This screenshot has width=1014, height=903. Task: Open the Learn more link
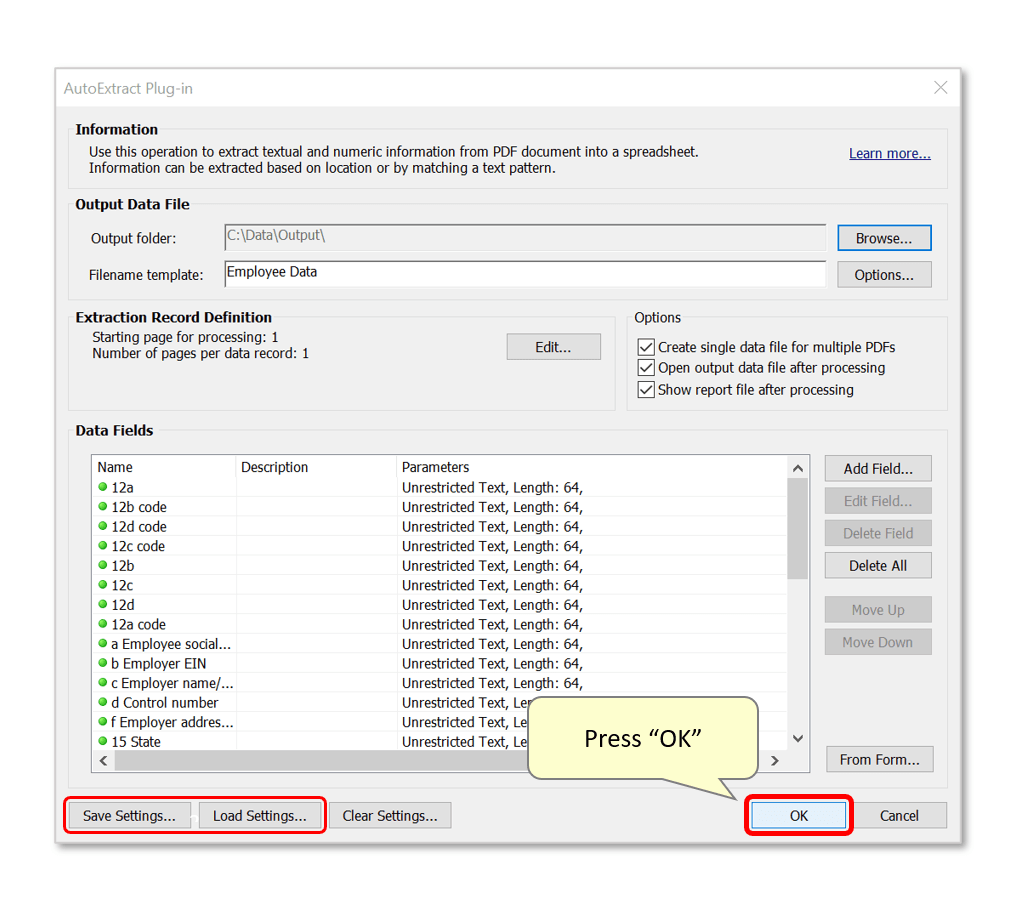point(888,152)
